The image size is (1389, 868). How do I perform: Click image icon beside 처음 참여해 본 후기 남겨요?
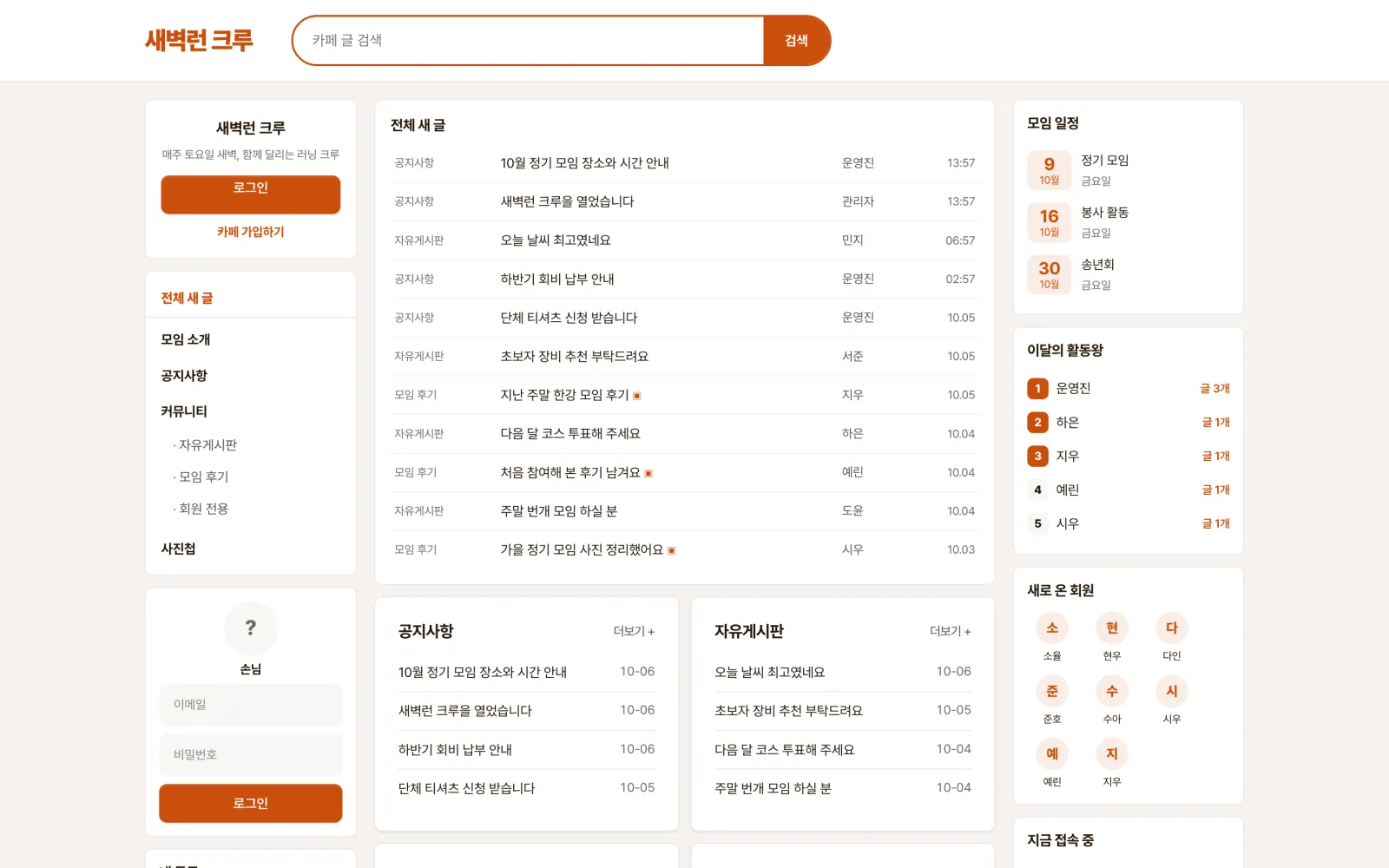tap(648, 473)
